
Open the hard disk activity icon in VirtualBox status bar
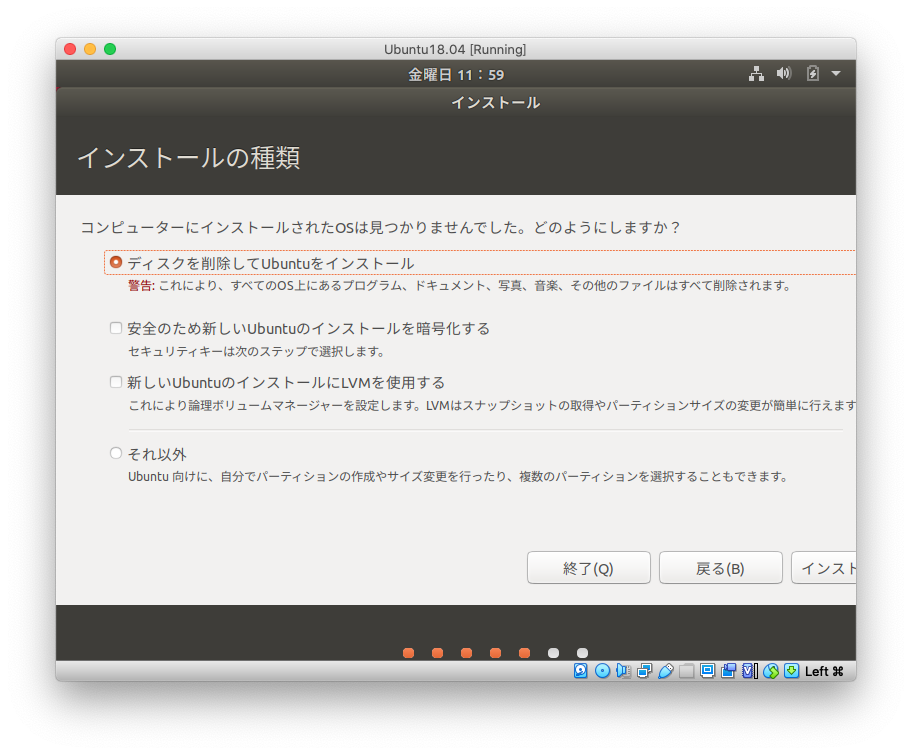580,671
